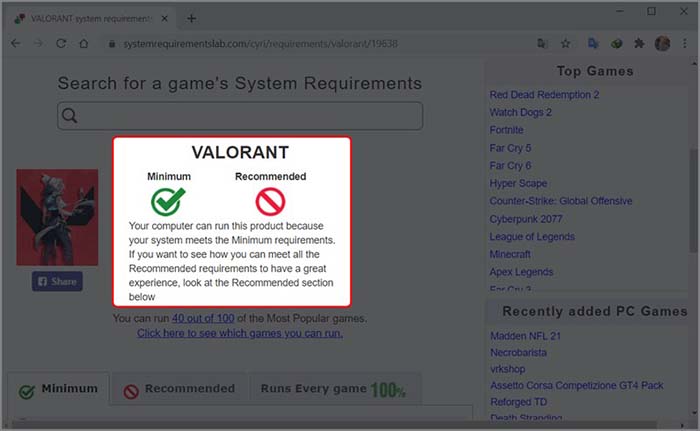Open Red Dead Redemption 2 link

pyautogui.click(x=544, y=95)
